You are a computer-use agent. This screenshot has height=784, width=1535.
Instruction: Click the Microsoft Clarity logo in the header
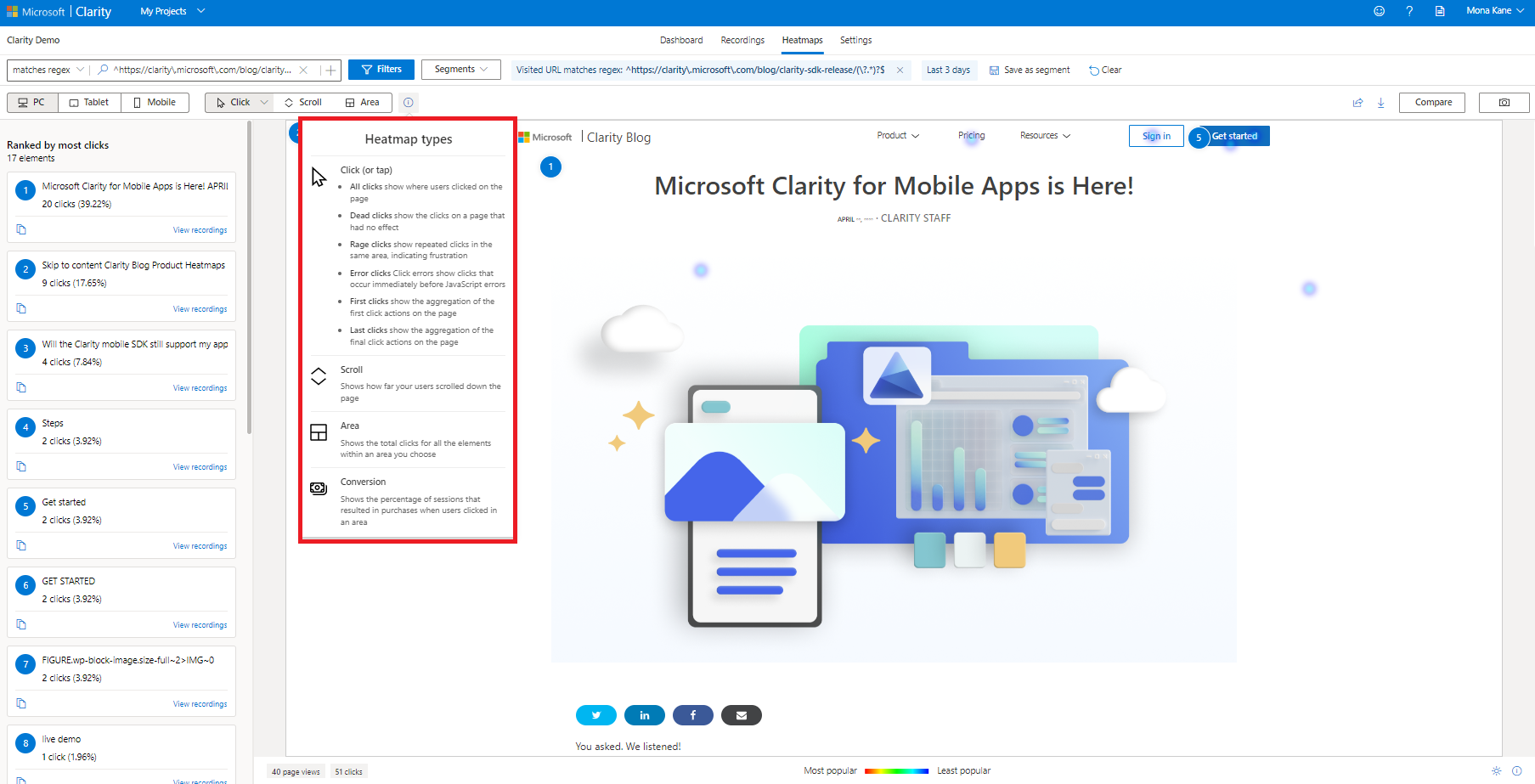pos(59,12)
